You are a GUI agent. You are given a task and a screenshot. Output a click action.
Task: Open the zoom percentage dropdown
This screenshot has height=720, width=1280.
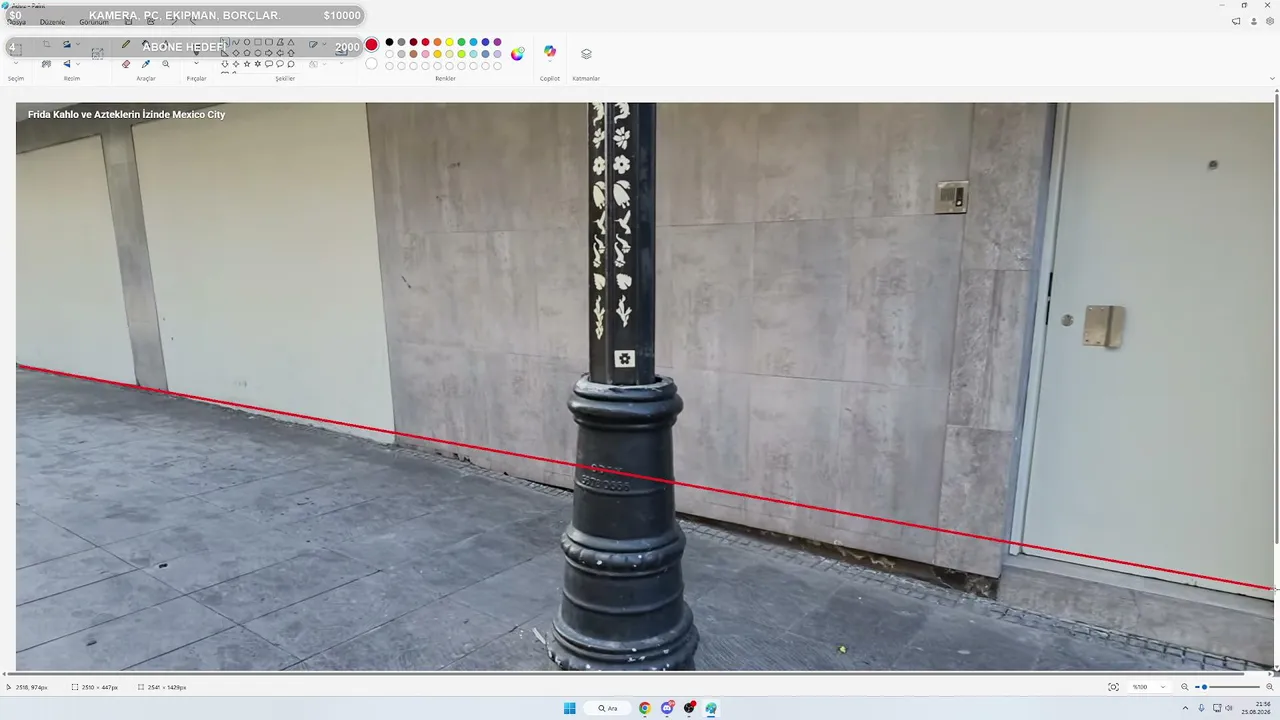click(x=1162, y=687)
